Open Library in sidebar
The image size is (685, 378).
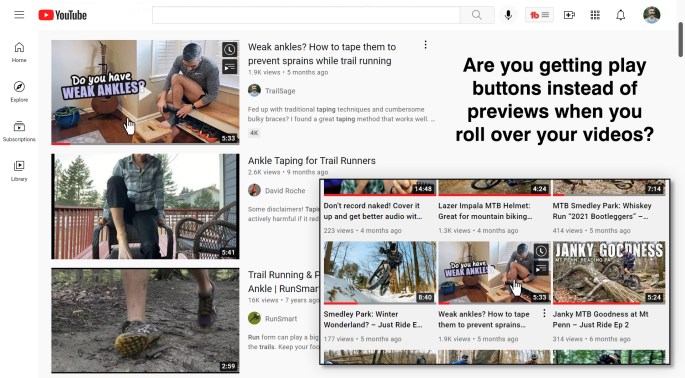tap(19, 171)
